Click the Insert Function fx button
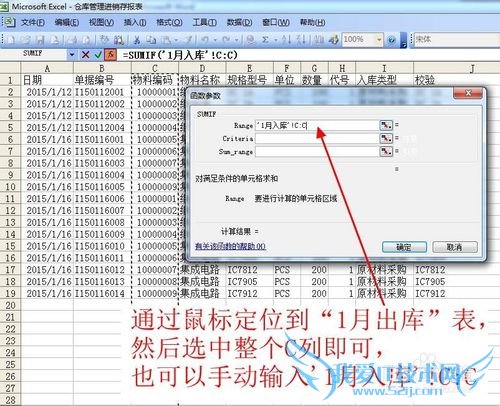500x406 pixels. [111, 55]
